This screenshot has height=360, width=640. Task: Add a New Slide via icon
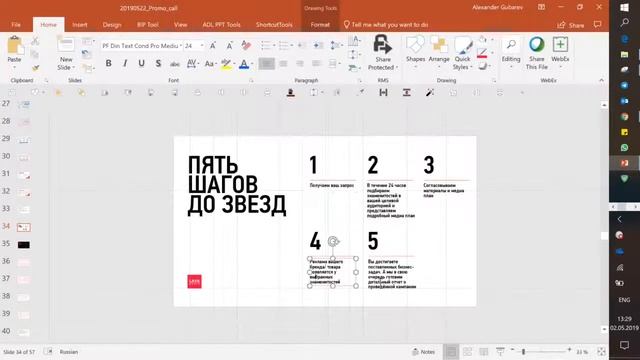[66, 44]
